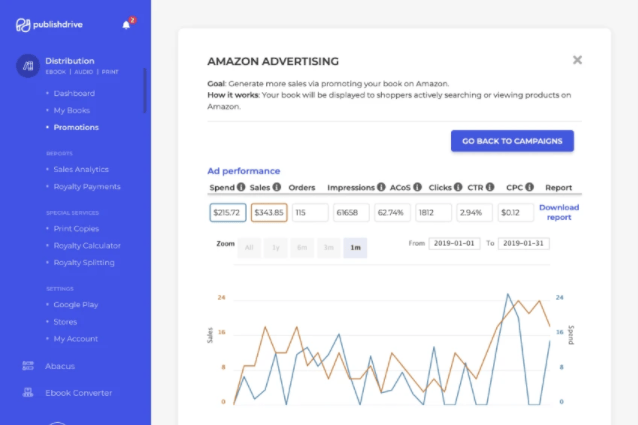
Task: Click the Report column header
Action: pos(559,187)
